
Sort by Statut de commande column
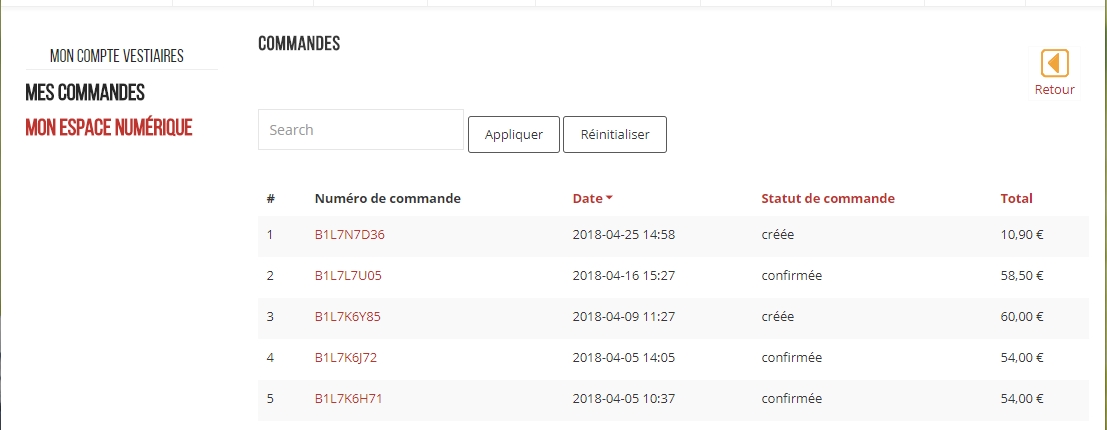(x=827, y=199)
